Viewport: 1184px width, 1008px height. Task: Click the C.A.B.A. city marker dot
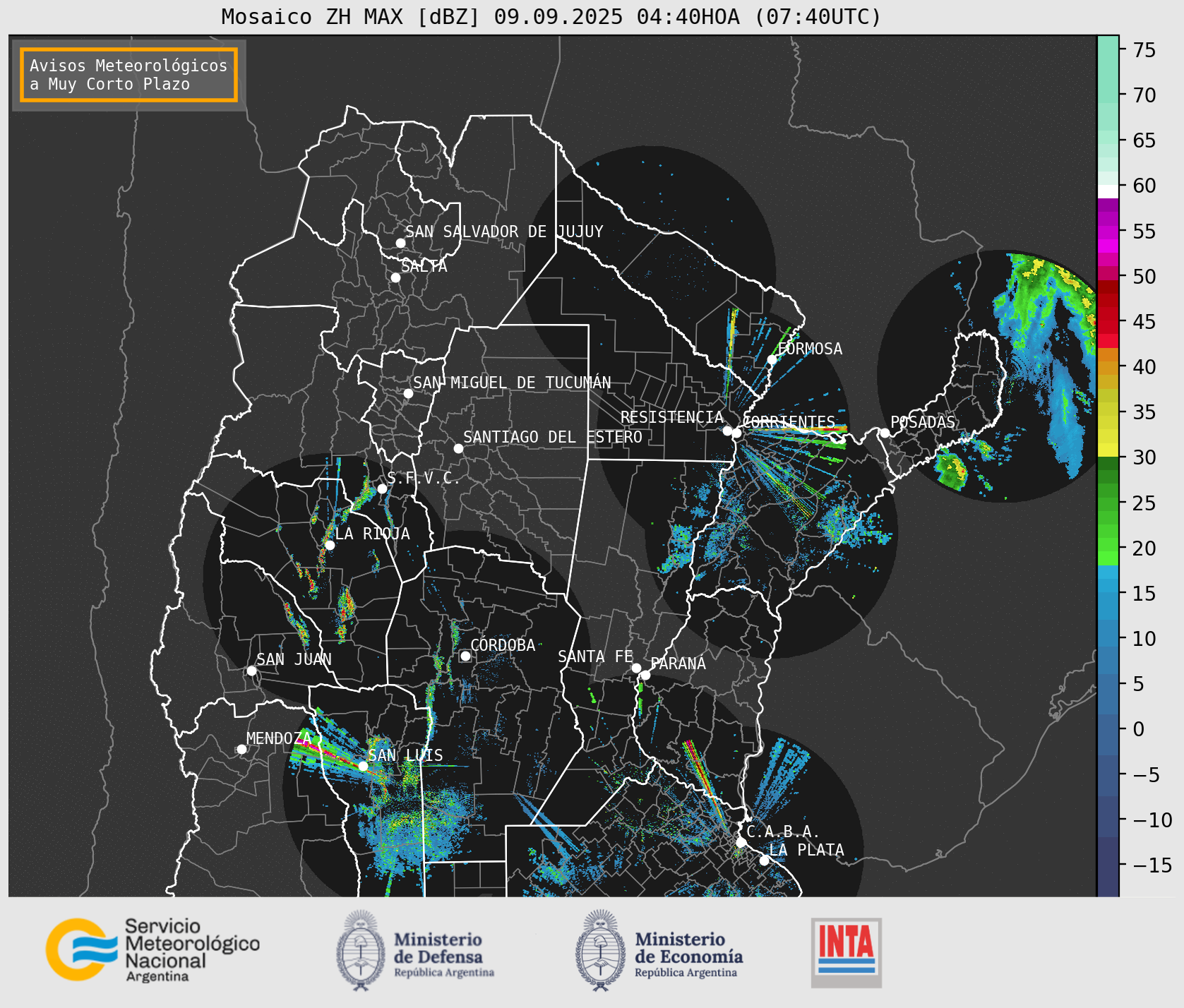pos(741,842)
